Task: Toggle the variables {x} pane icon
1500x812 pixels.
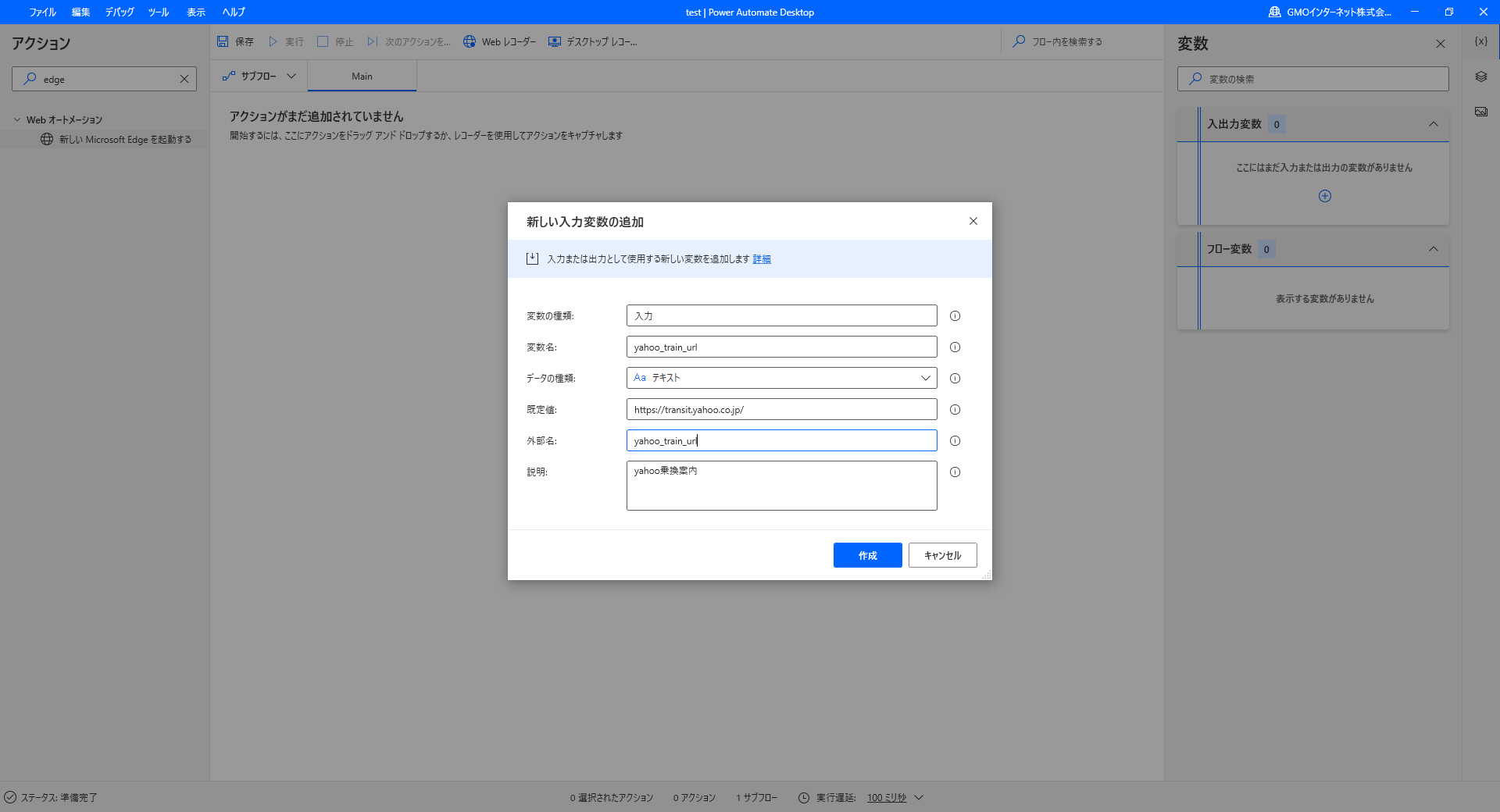Action: click(1481, 41)
